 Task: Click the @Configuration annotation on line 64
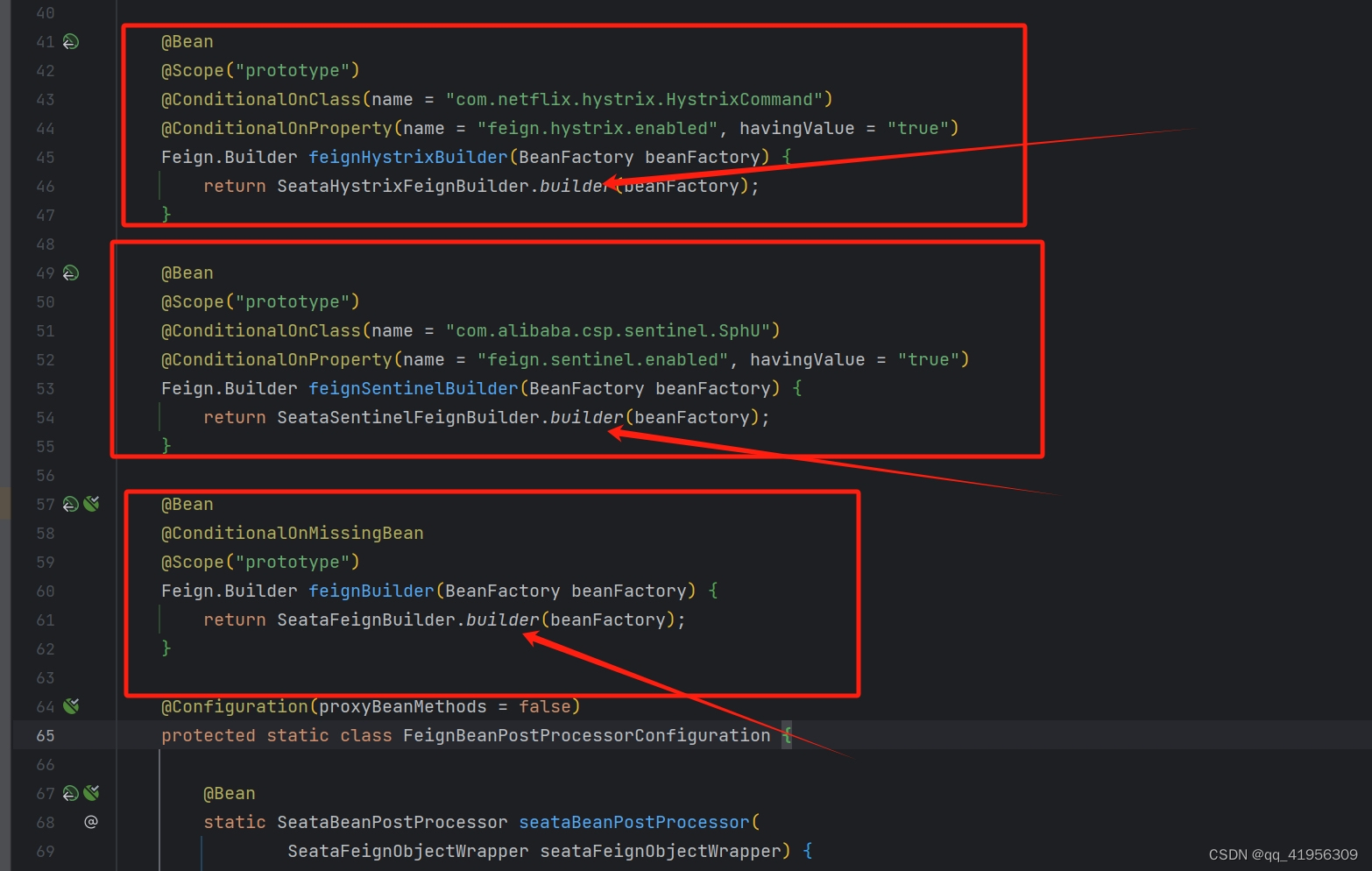tap(235, 706)
